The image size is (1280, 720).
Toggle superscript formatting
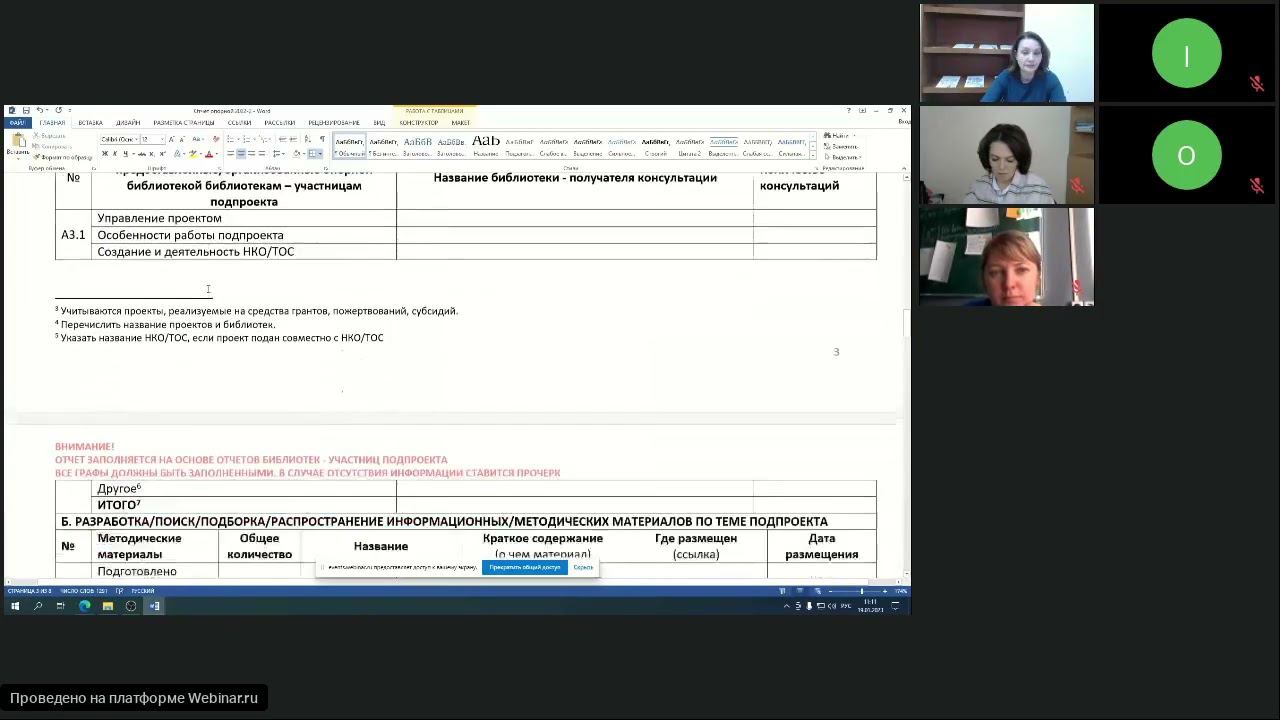click(x=162, y=154)
